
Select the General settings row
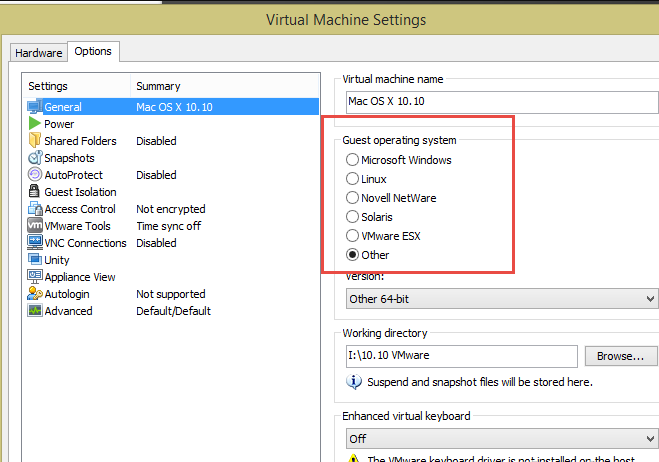pyautogui.click(x=171, y=107)
